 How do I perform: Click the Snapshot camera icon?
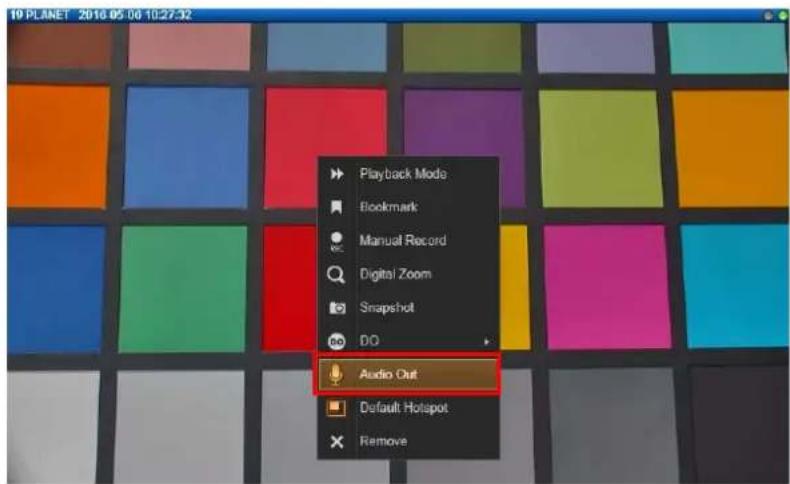[337, 308]
